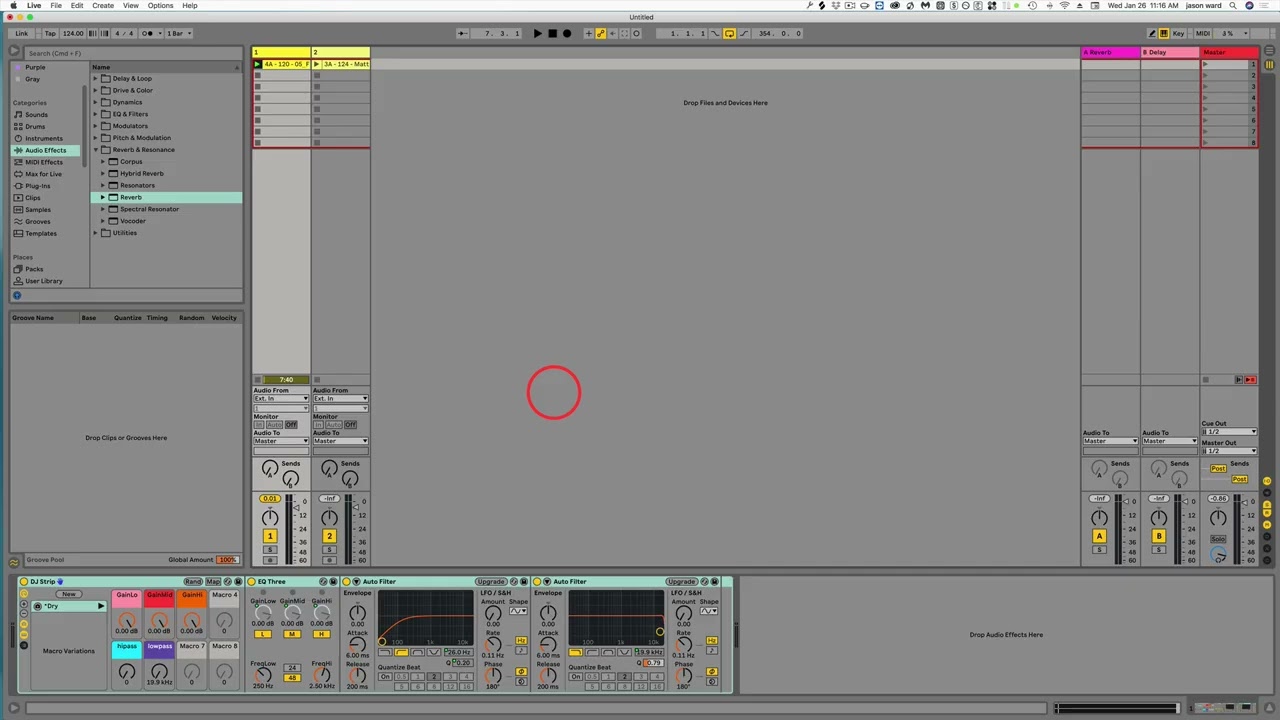Start playback with the Play button

[x=537, y=33]
